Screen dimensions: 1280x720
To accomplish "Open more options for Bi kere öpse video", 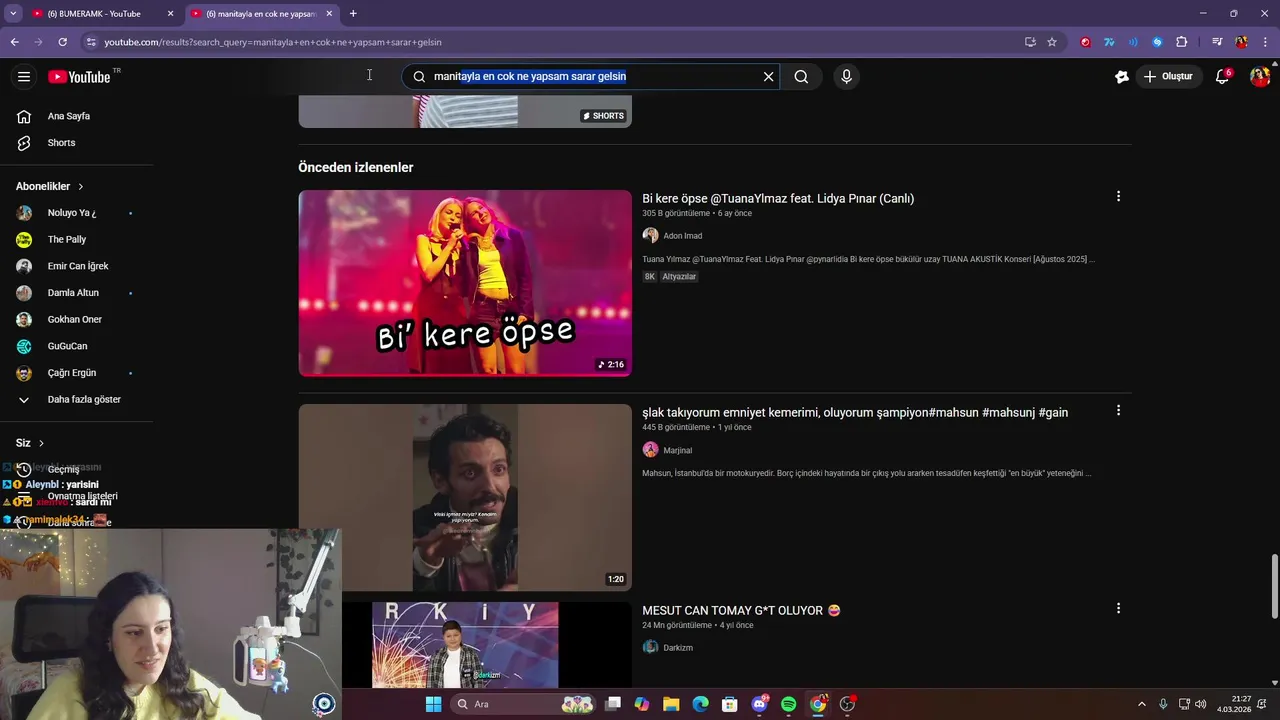I will coord(1118,197).
